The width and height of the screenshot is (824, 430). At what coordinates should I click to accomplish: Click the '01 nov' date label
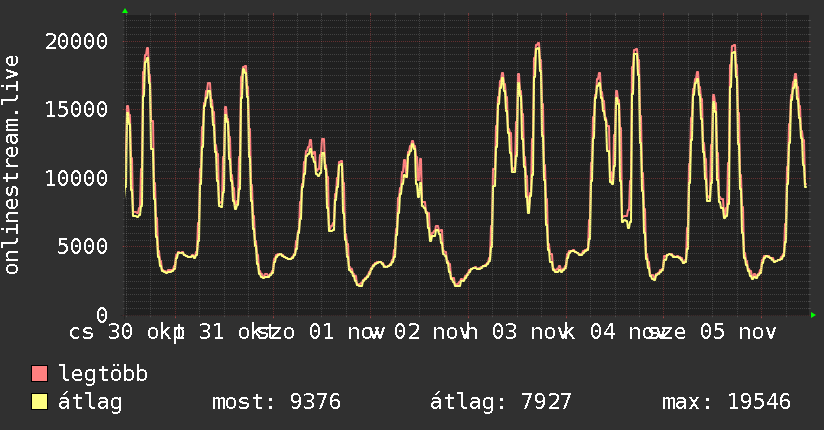pyautogui.click(x=346, y=332)
